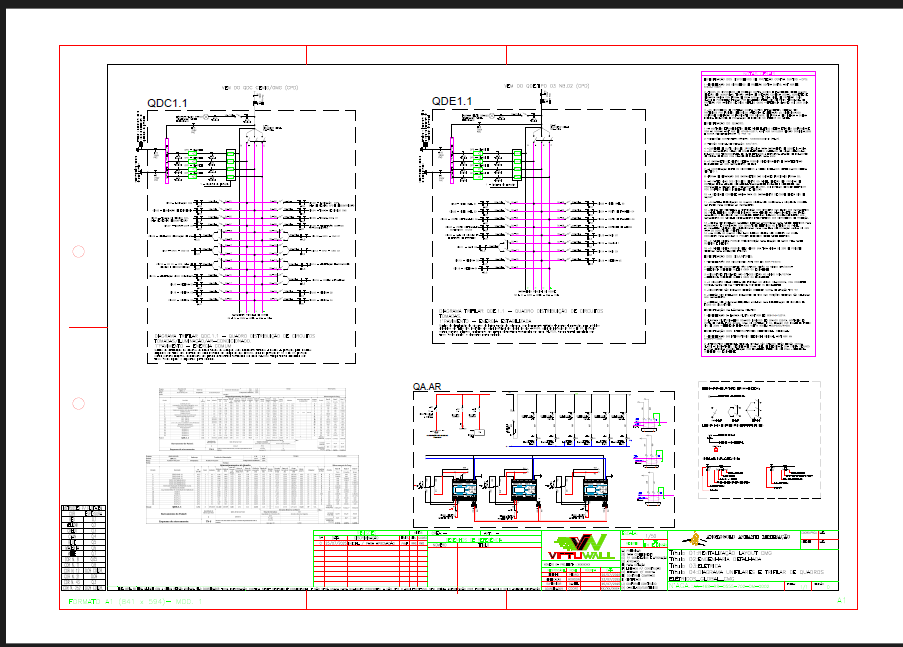Image resolution: width=903 pixels, height=647 pixels.
Task: Click the dashed symbol legend box
Action: pos(759,439)
